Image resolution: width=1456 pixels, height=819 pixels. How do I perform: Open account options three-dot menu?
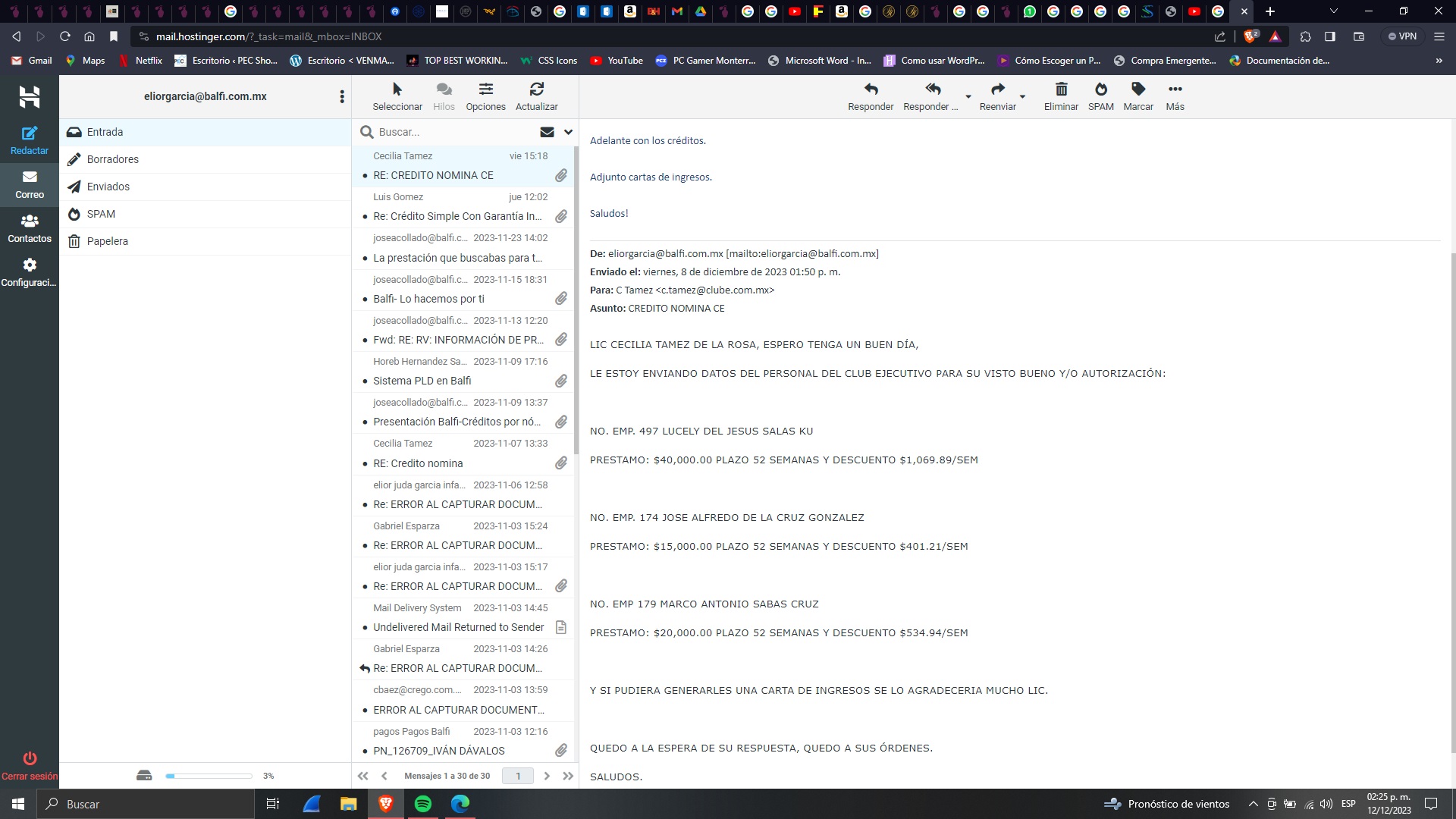coord(342,96)
